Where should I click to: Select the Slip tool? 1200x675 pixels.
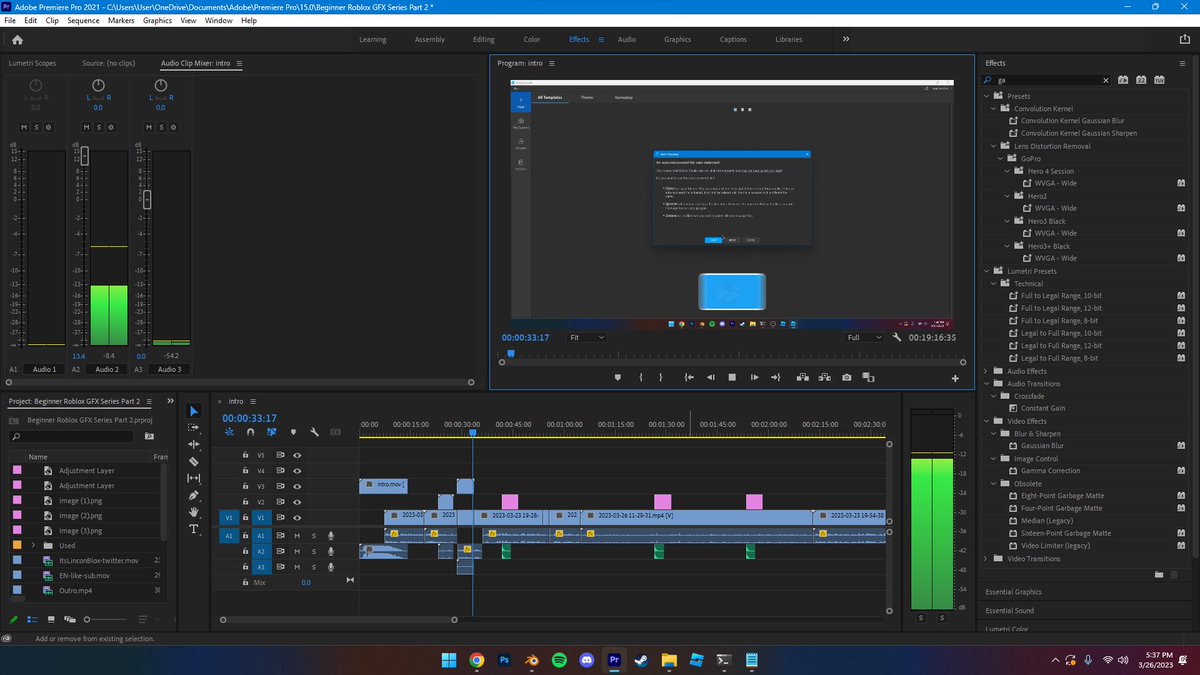pyautogui.click(x=194, y=478)
